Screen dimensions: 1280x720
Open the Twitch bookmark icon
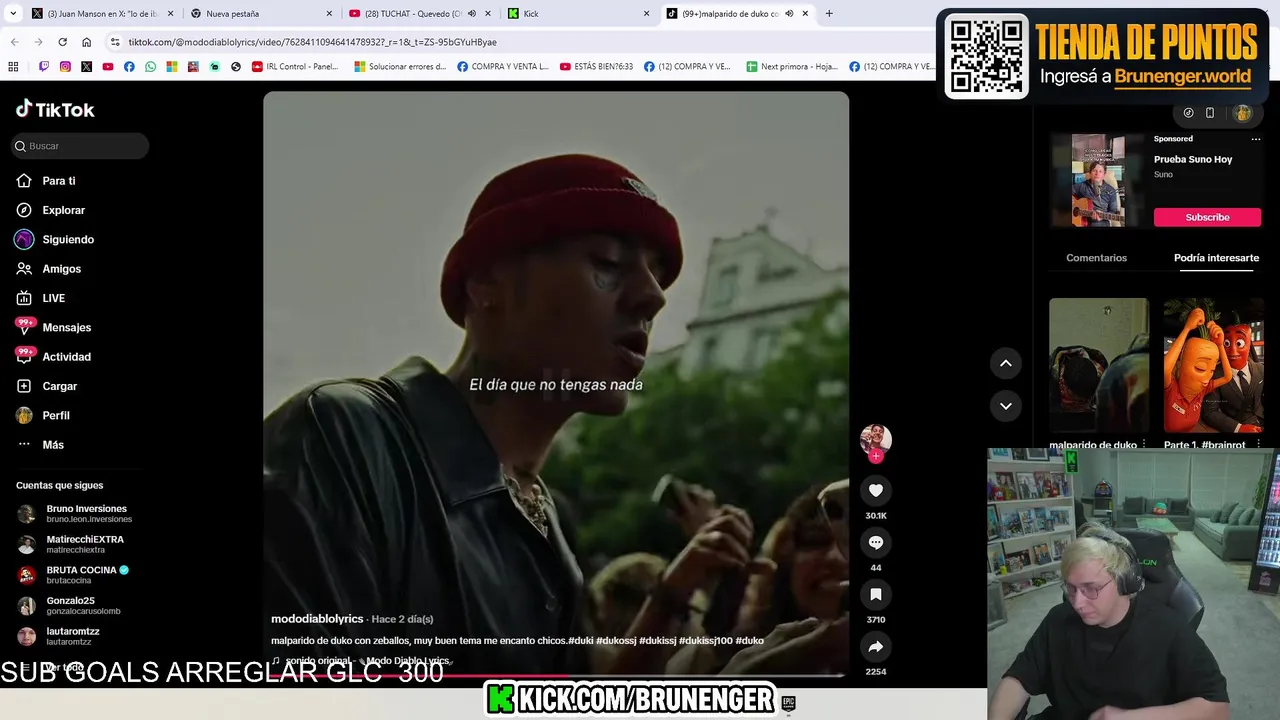pyautogui.click(x=44, y=67)
